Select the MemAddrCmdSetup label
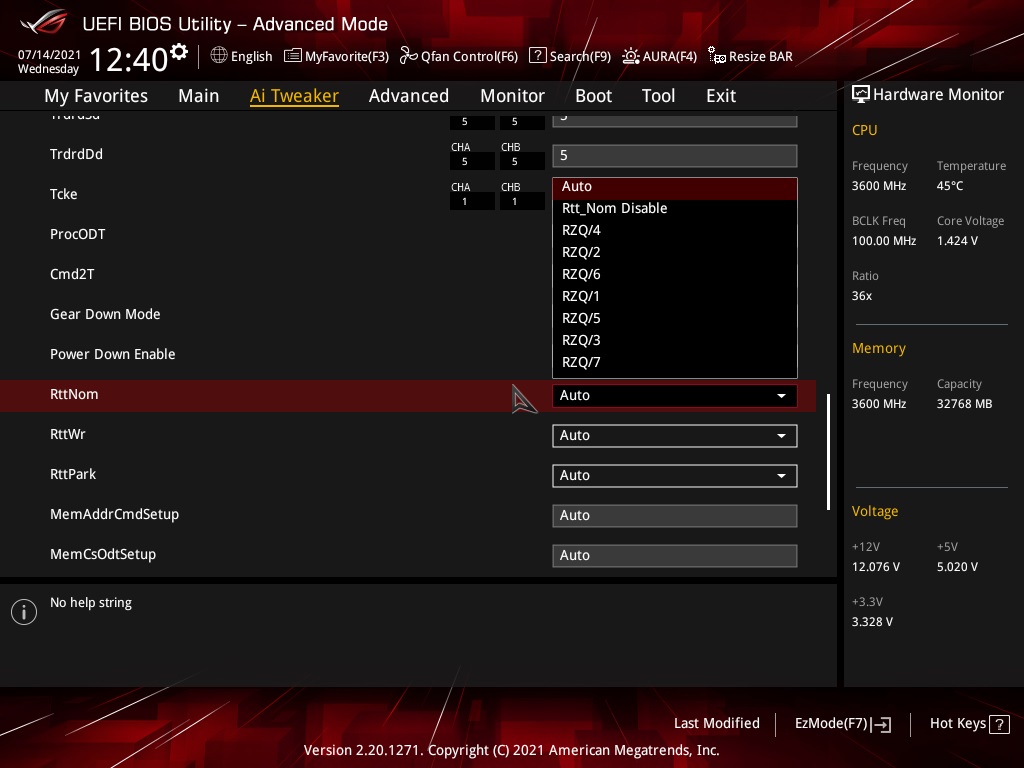 point(114,515)
